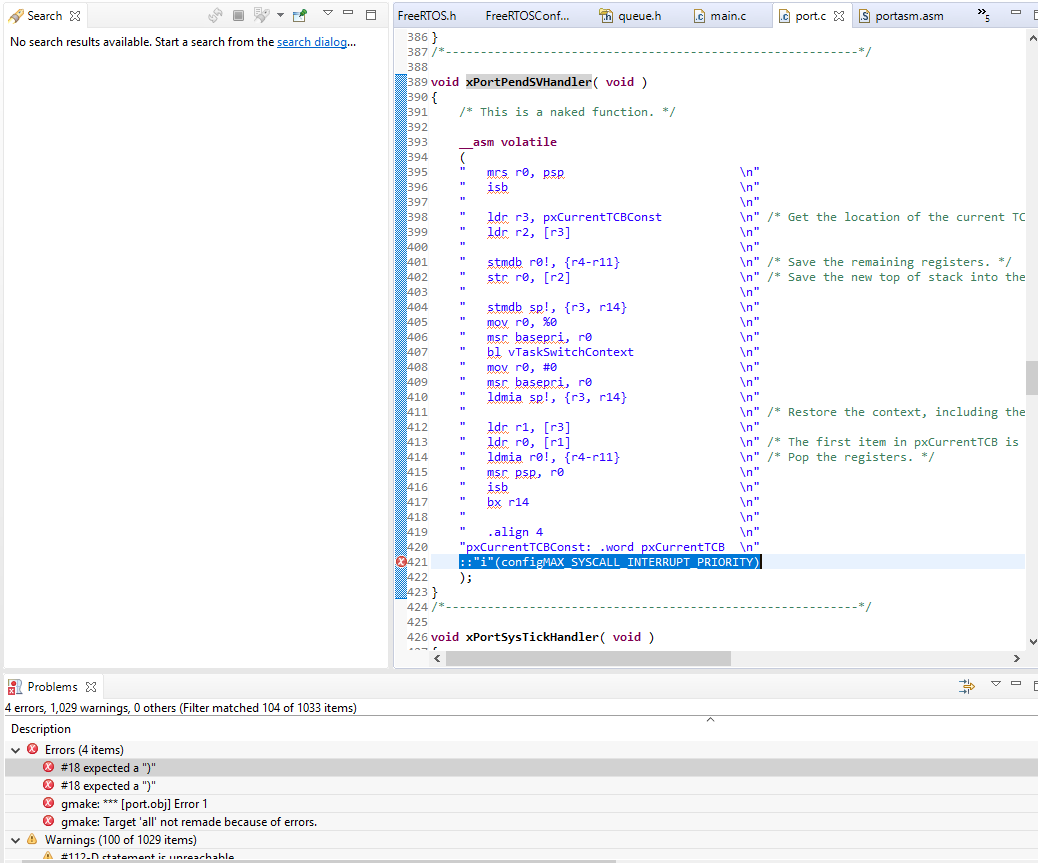Select the 'gmake: *** [port.obj] Error 1' entry

[520, 803]
